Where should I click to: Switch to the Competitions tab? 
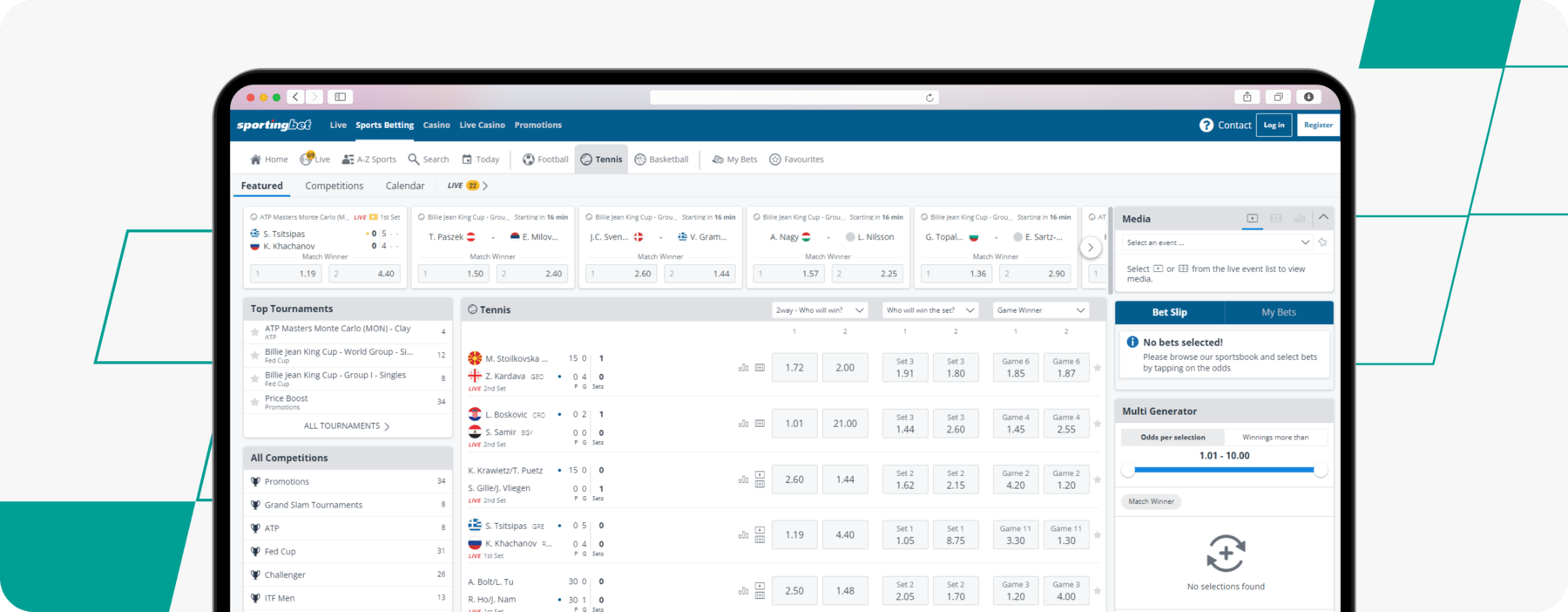click(334, 186)
